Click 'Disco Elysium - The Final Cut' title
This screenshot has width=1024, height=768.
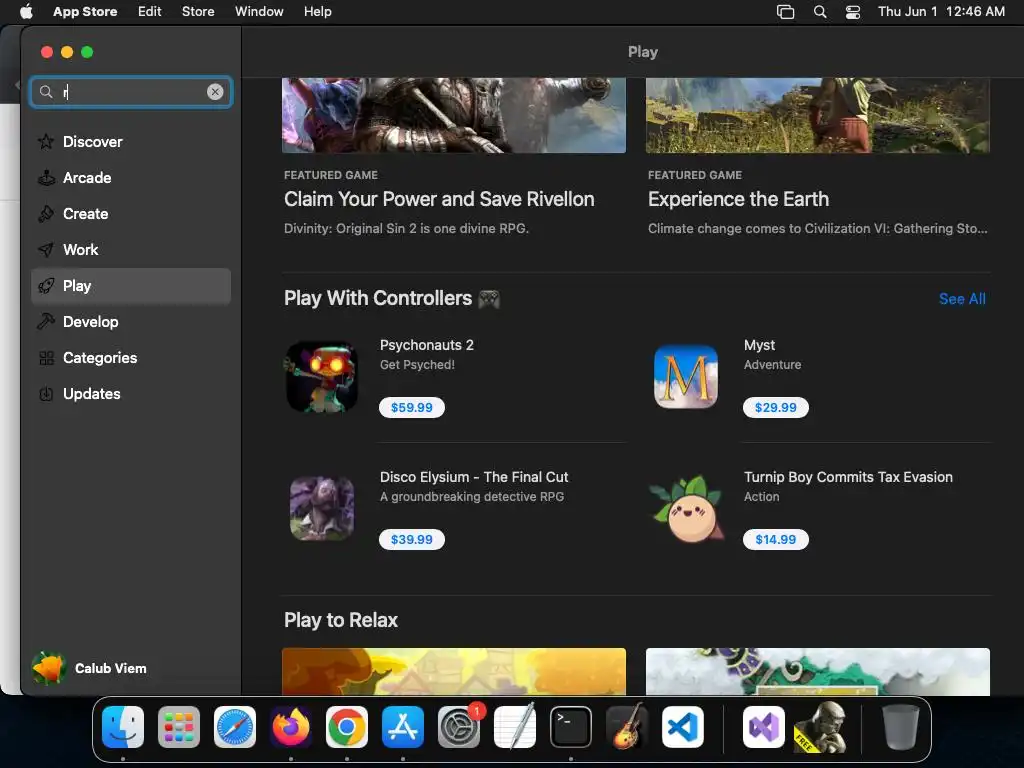tap(474, 477)
